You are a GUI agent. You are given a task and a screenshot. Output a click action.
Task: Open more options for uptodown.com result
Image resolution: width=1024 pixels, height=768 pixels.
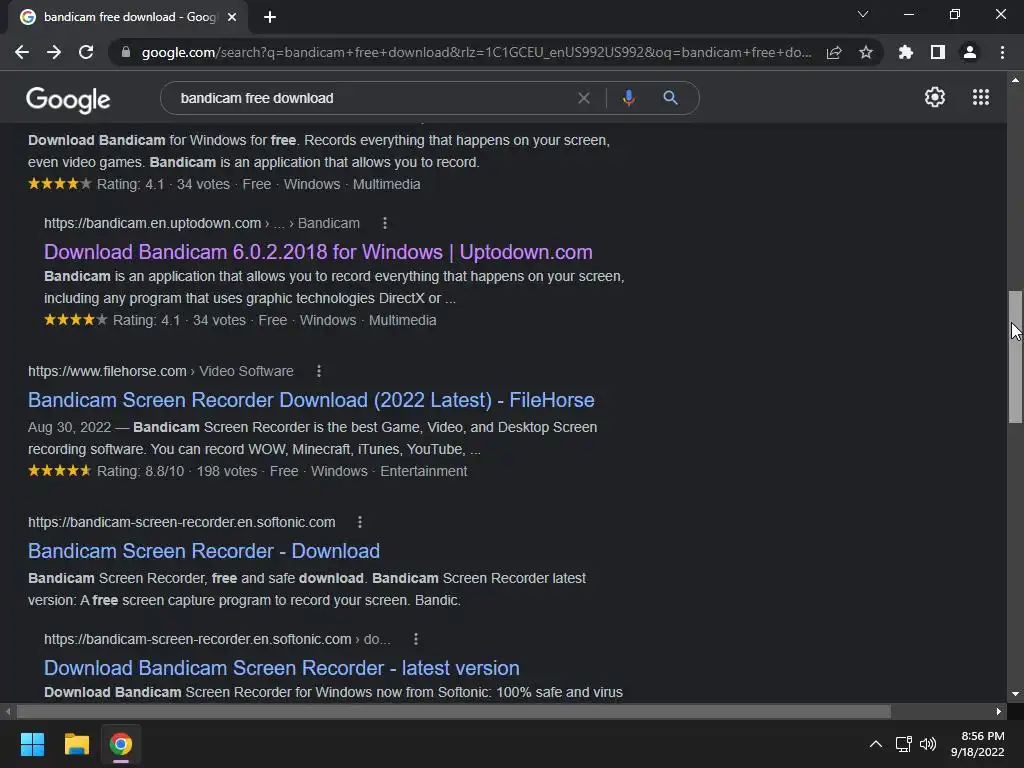(x=385, y=223)
